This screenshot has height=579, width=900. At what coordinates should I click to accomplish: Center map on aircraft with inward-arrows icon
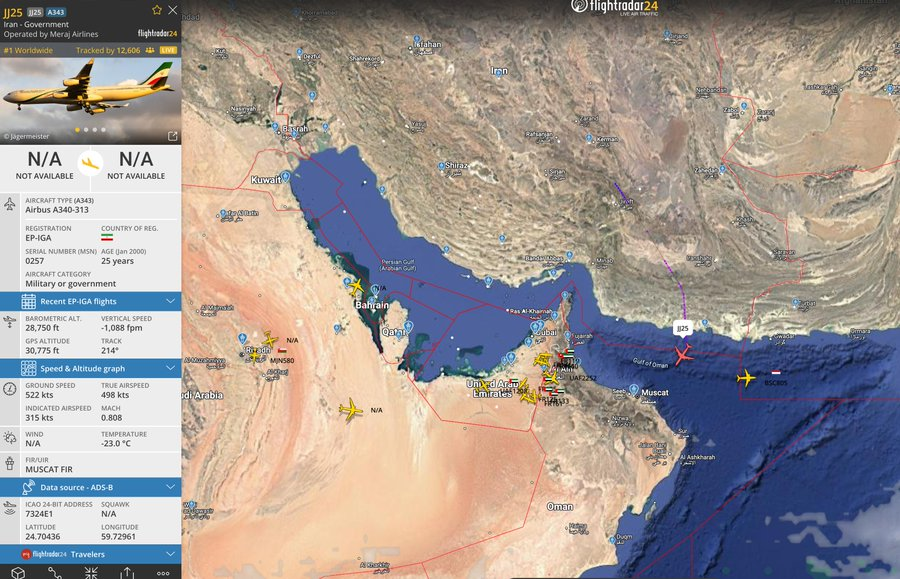coord(91,573)
